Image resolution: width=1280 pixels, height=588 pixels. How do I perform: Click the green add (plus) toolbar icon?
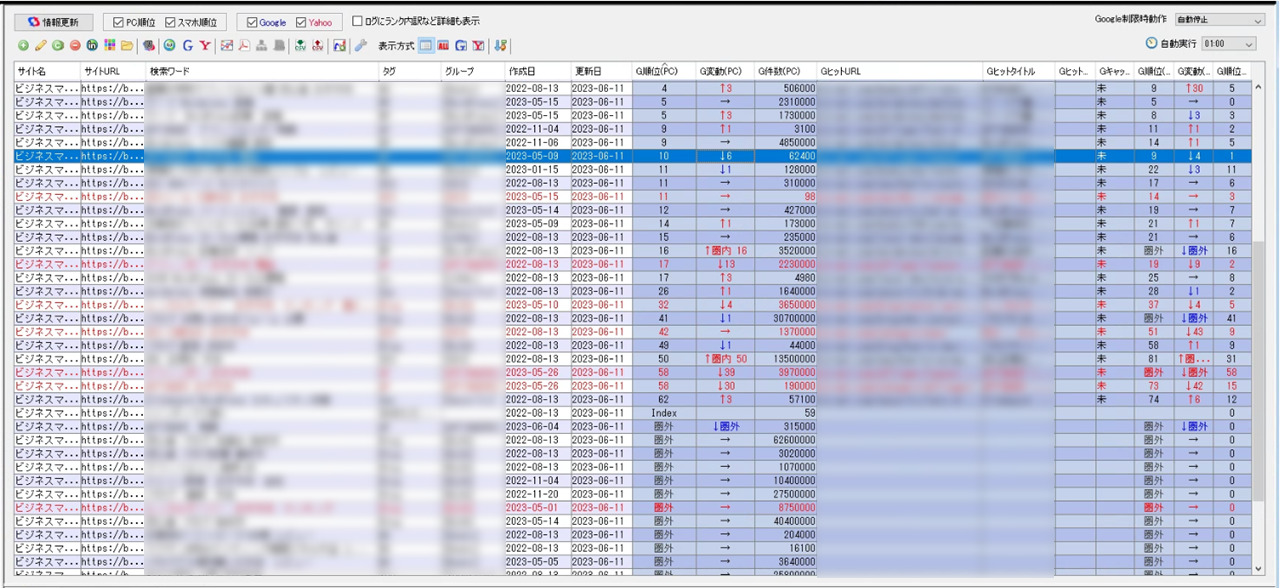(23, 46)
